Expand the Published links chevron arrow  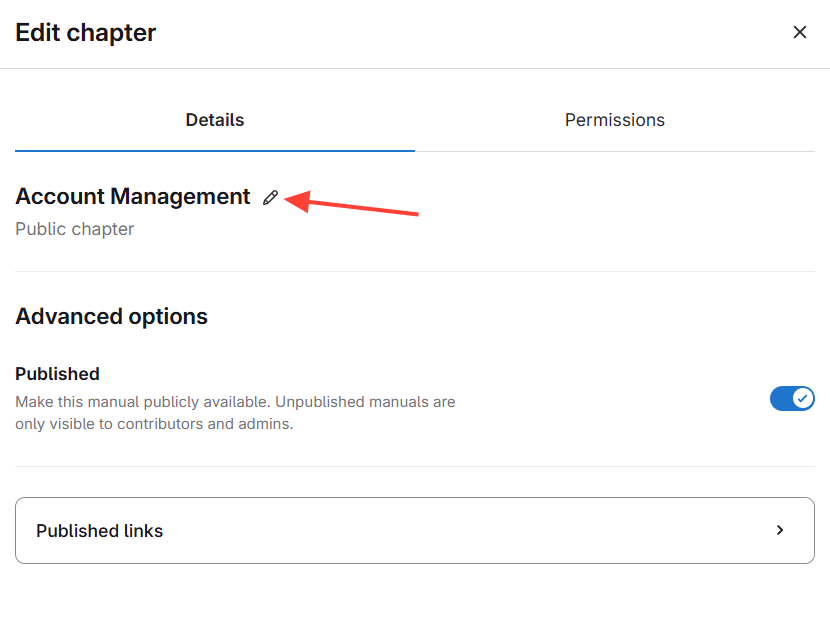(780, 530)
